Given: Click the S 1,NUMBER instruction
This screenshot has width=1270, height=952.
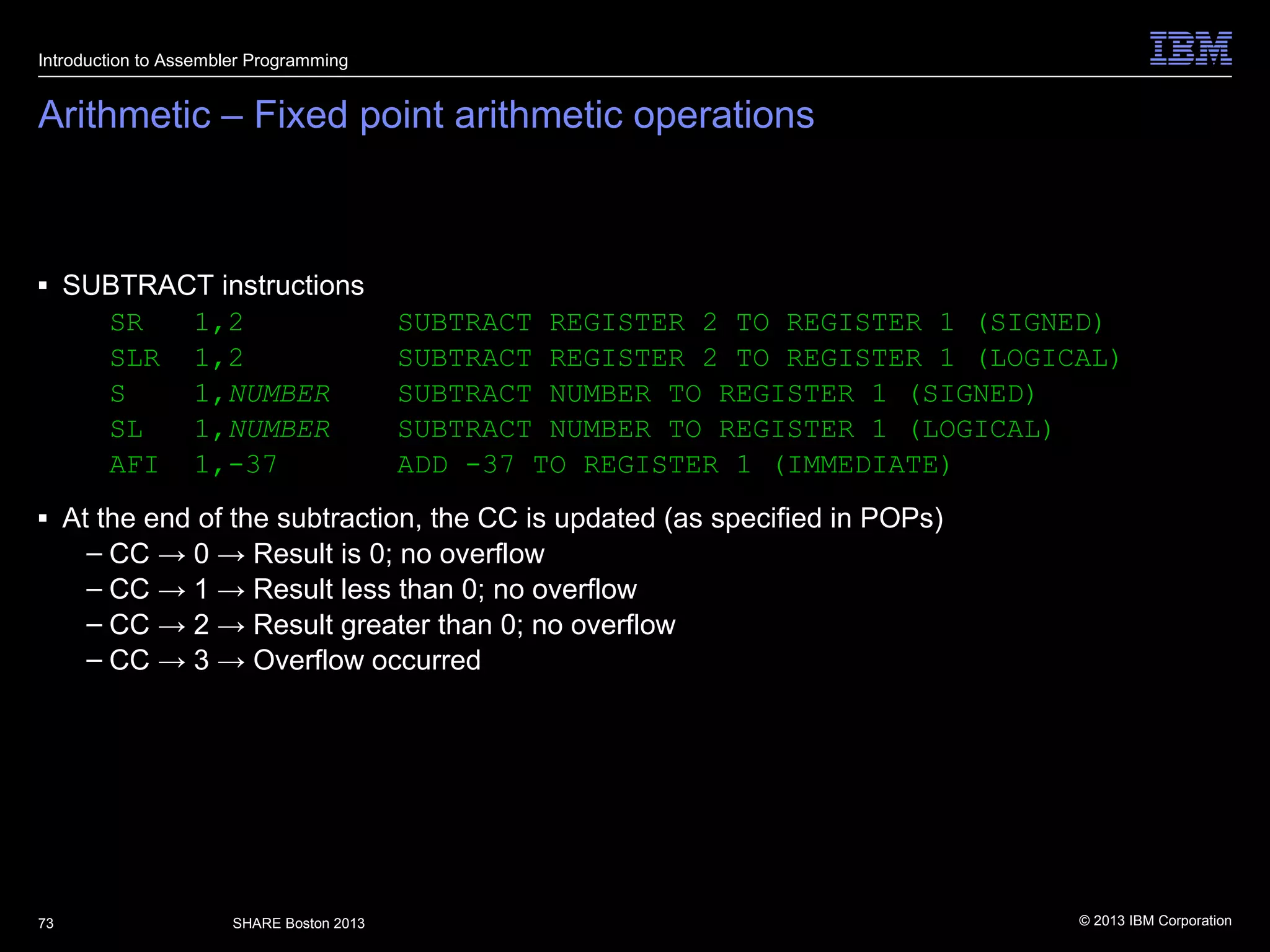Looking at the screenshot, I should pos(220,394).
